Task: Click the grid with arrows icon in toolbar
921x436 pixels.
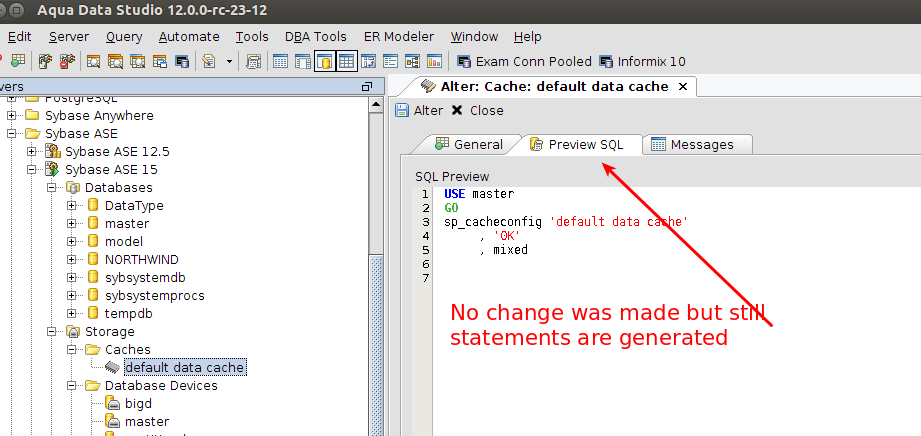Action: (x=369, y=61)
